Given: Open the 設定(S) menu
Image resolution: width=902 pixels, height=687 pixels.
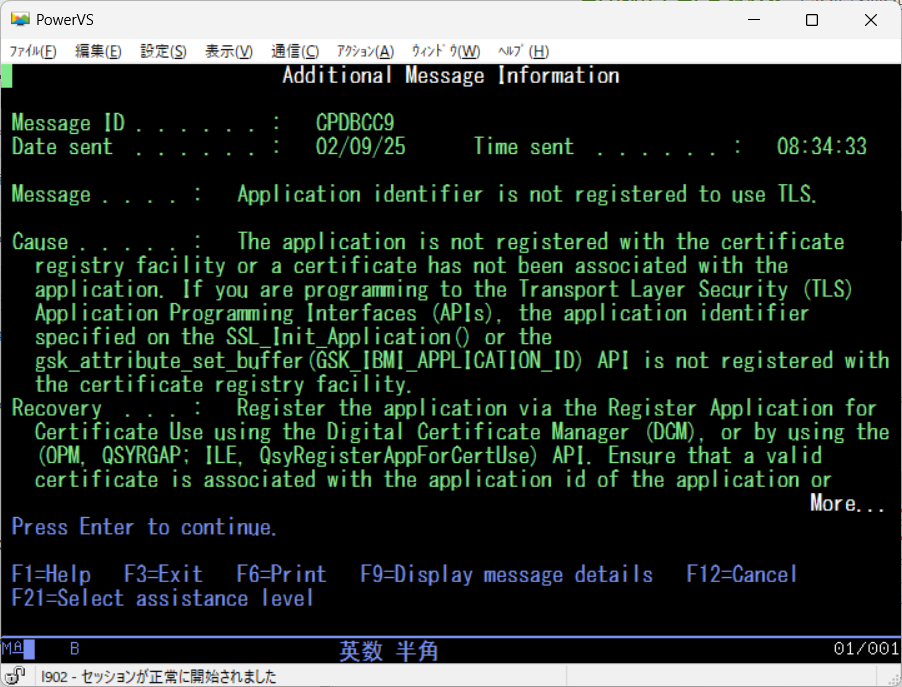Looking at the screenshot, I should (x=163, y=52).
